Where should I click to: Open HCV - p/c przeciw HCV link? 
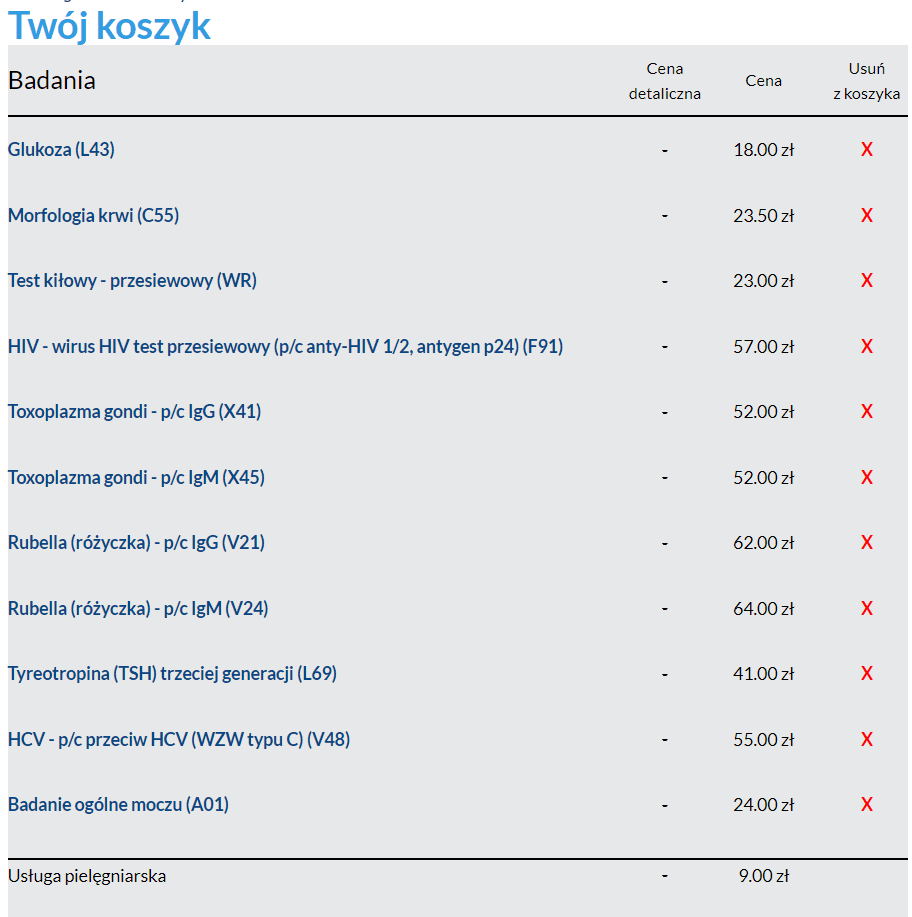click(179, 740)
